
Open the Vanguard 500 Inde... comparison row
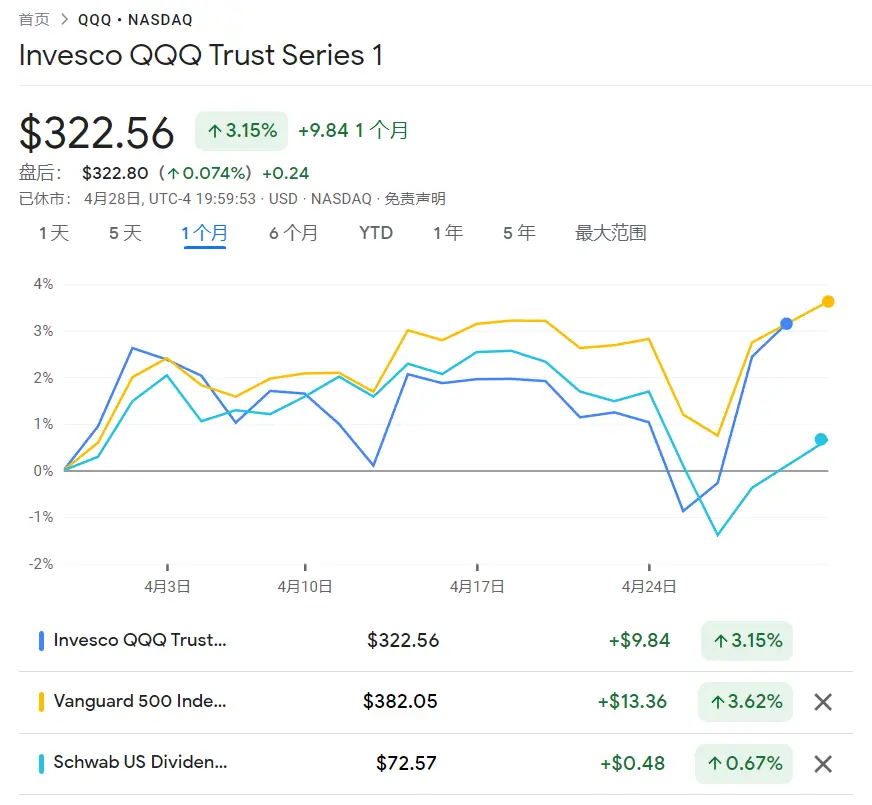coord(435,702)
